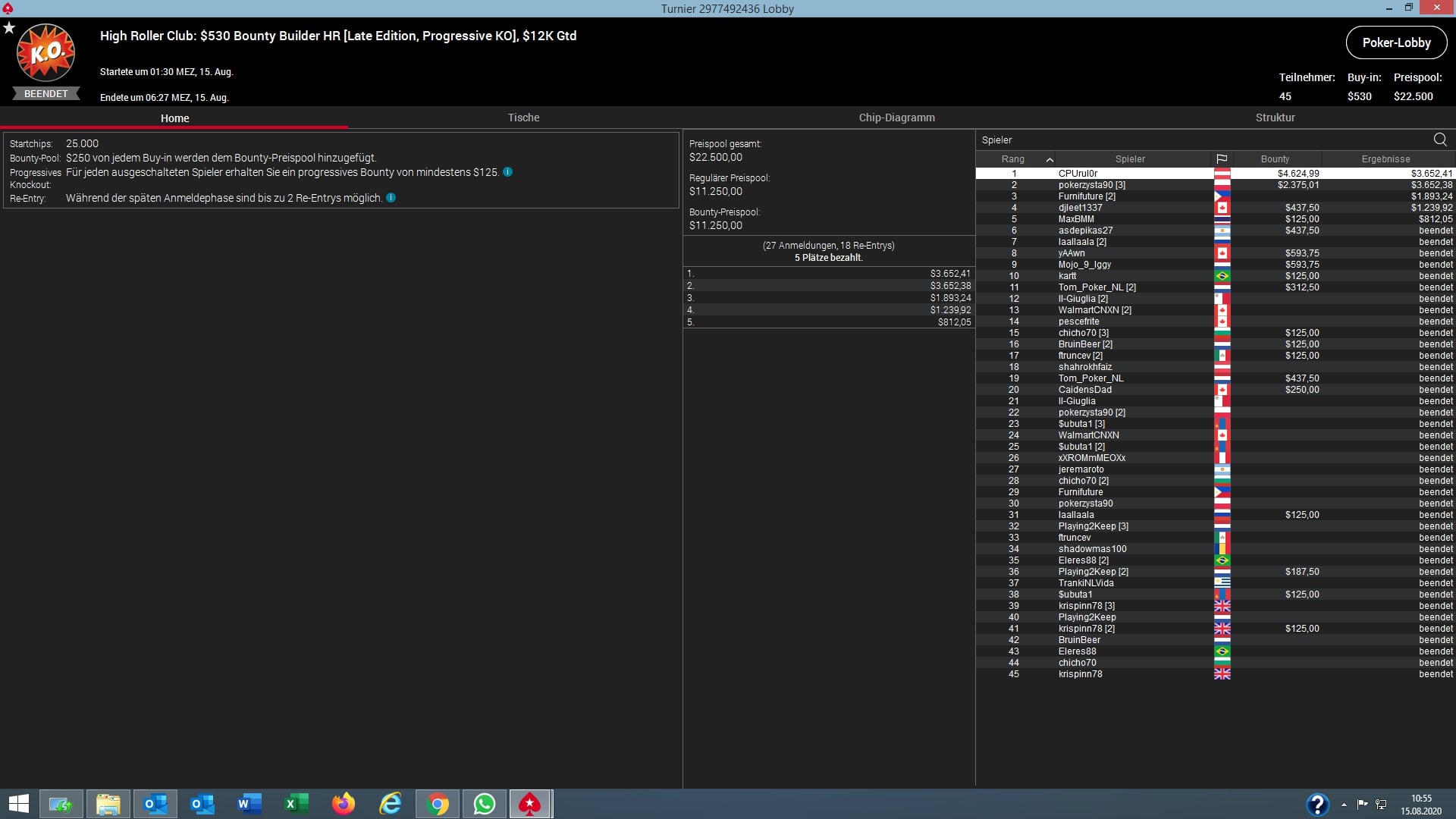1456x819 pixels.
Task: Click the Re-Entry info icon
Action: pos(391,198)
